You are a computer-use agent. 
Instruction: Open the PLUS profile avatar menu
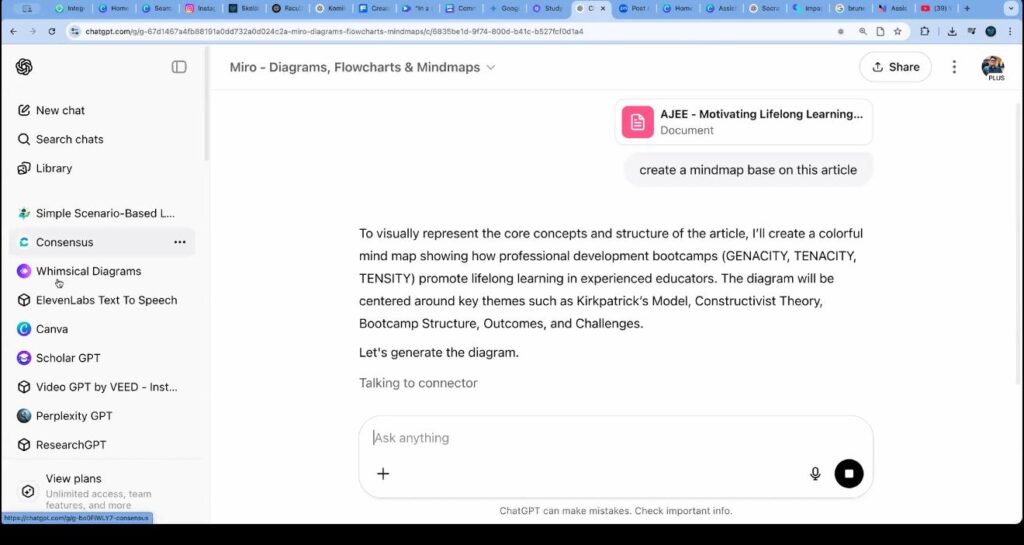(x=993, y=67)
